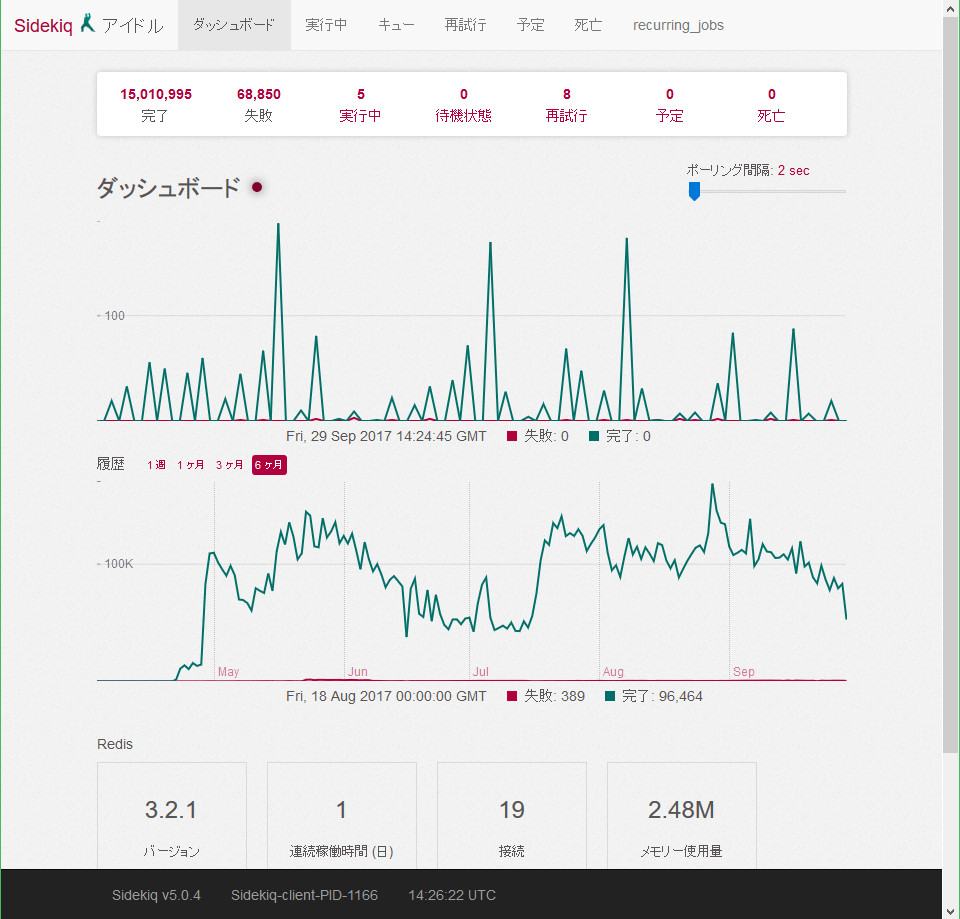The width and height of the screenshot is (960, 919).
Task: Click the 実行中 count link in summary
Action: [x=360, y=95]
